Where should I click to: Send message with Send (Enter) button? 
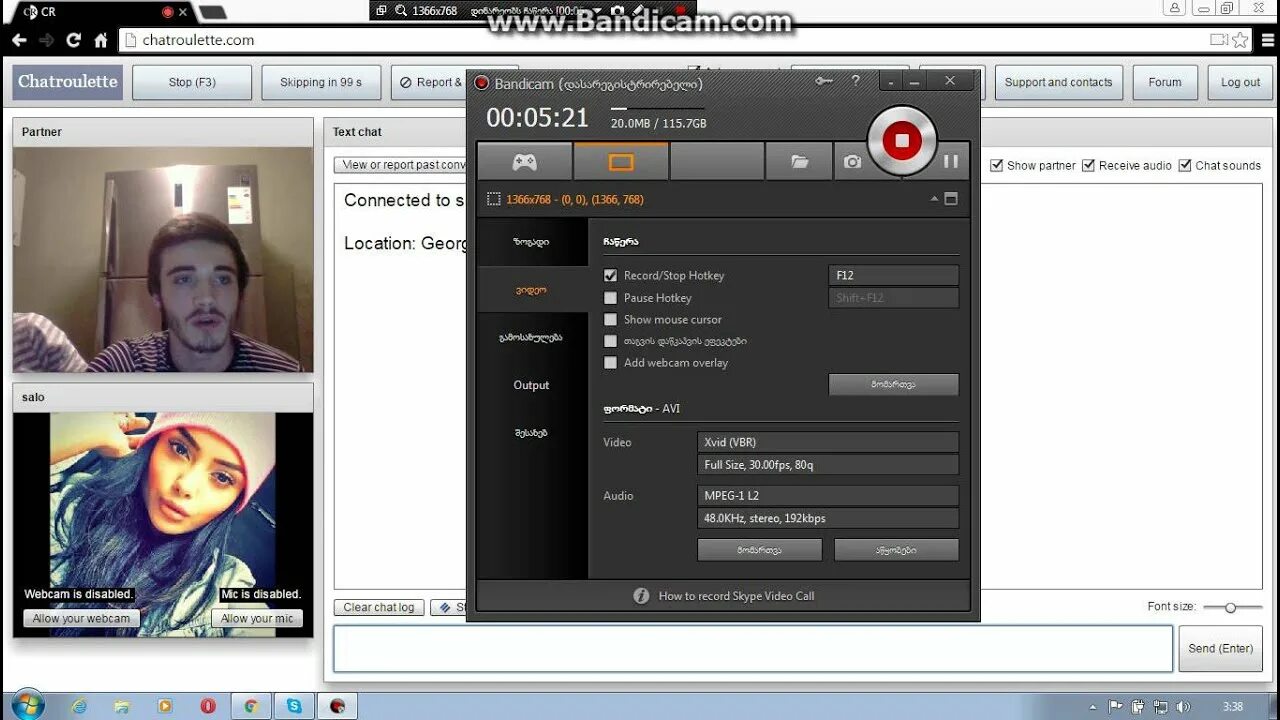(1220, 648)
